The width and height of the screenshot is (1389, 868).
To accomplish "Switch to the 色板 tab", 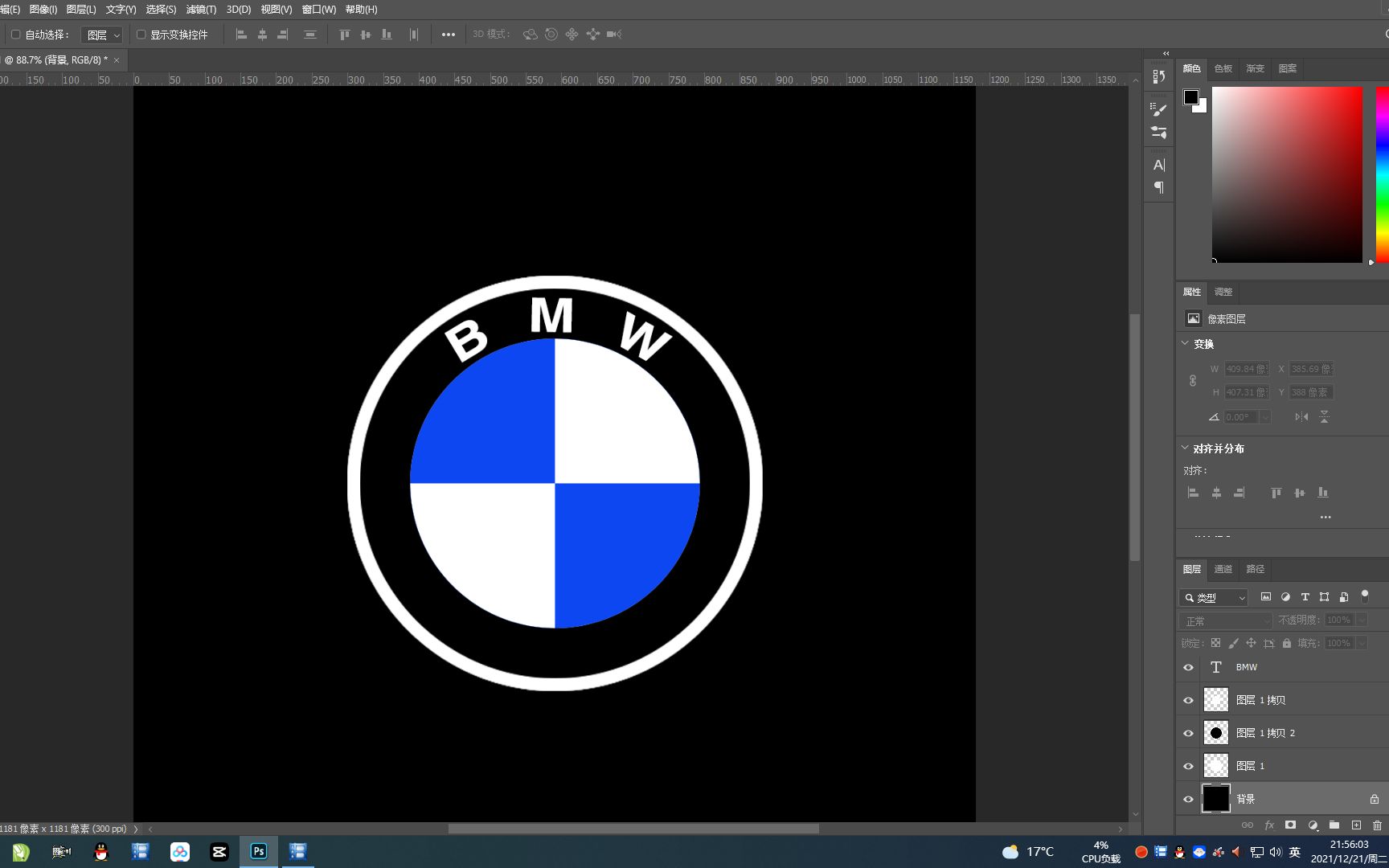I will pyautogui.click(x=1223, y=68).
